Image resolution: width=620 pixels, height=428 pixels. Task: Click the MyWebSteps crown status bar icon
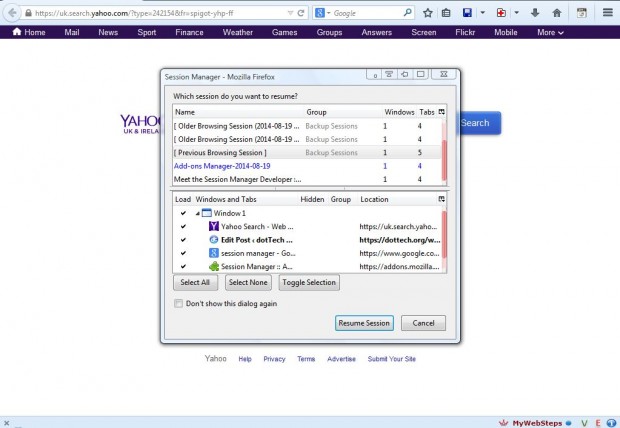[503, 423]
